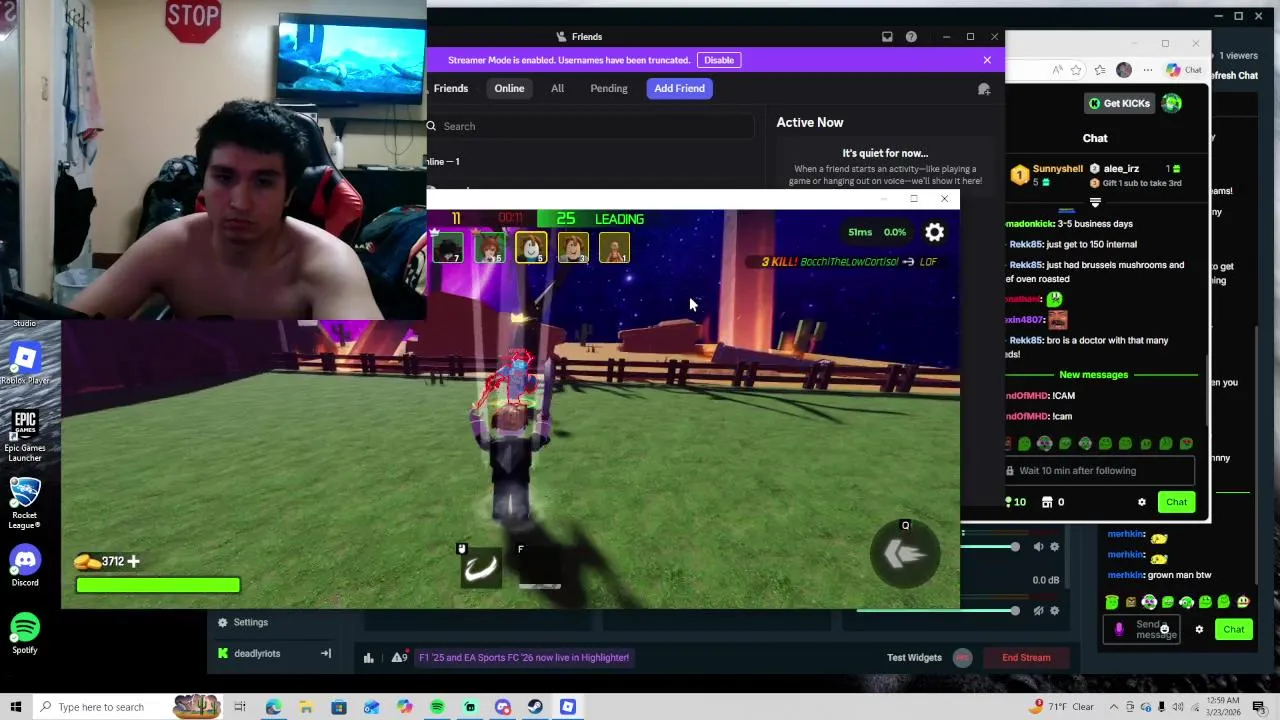
Task: Open chat settings gear in Kick popup
Action: click(x=1142, y=502)
